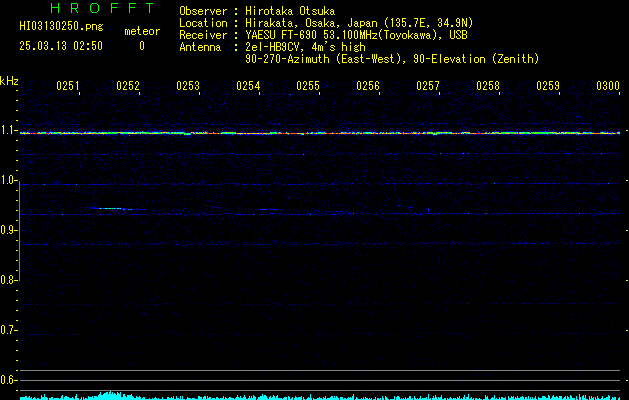Click the 1.0 kHz axis label
Viewport: 629px width, 400px height.
click(x=8, y=180)
